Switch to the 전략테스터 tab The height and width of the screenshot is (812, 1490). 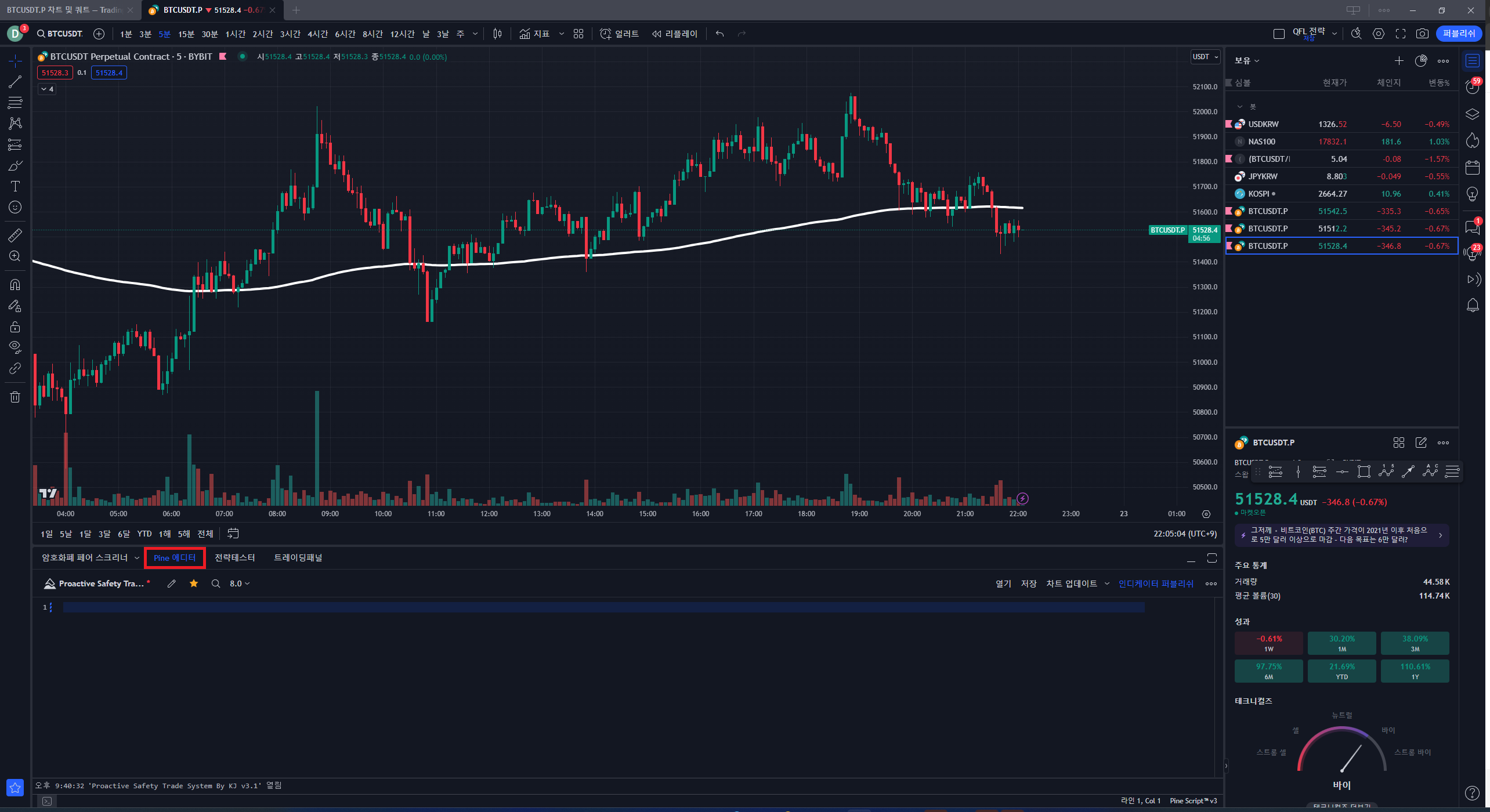coord(234,557)
